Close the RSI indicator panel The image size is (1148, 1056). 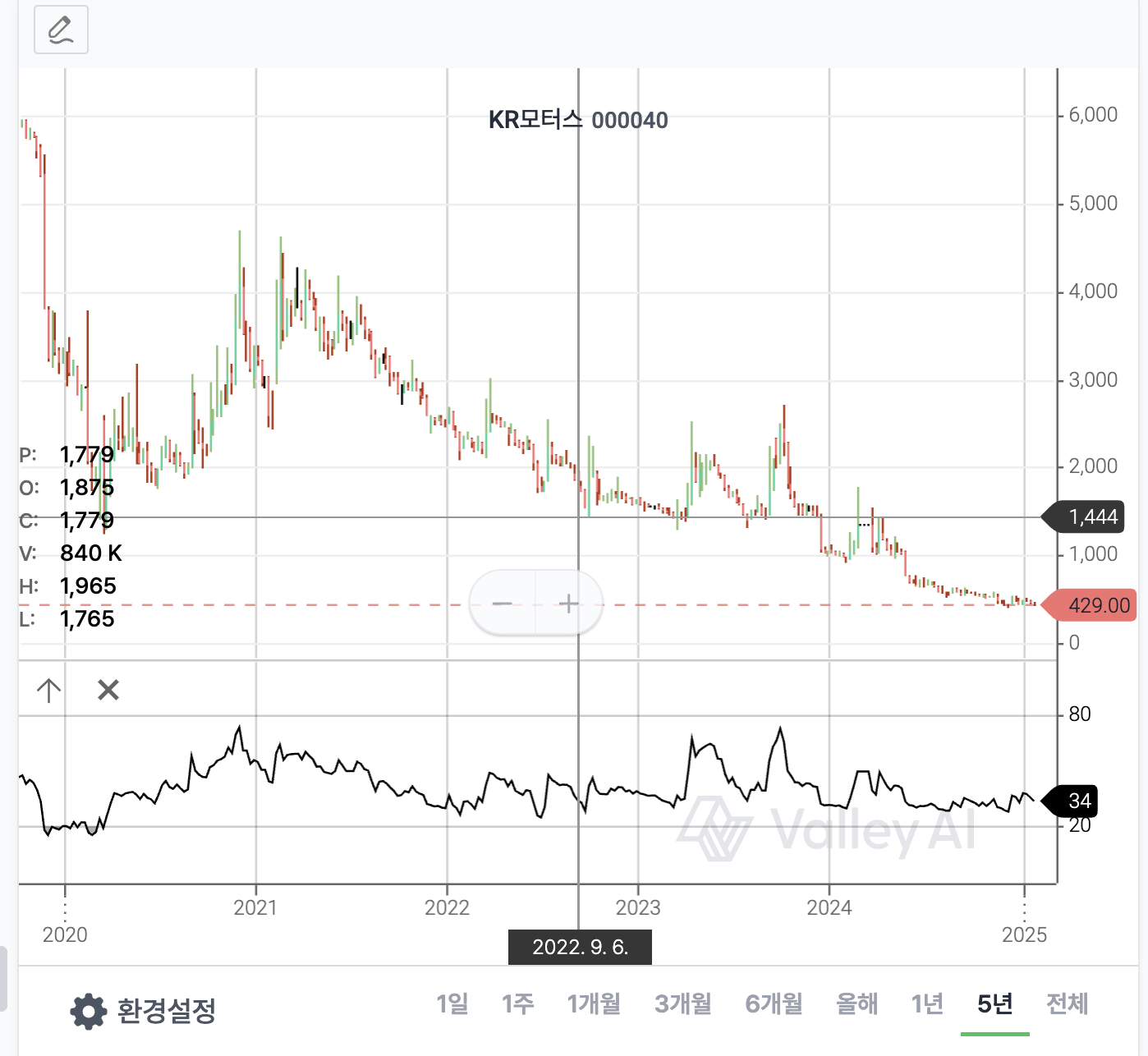(x=108, y=690)
